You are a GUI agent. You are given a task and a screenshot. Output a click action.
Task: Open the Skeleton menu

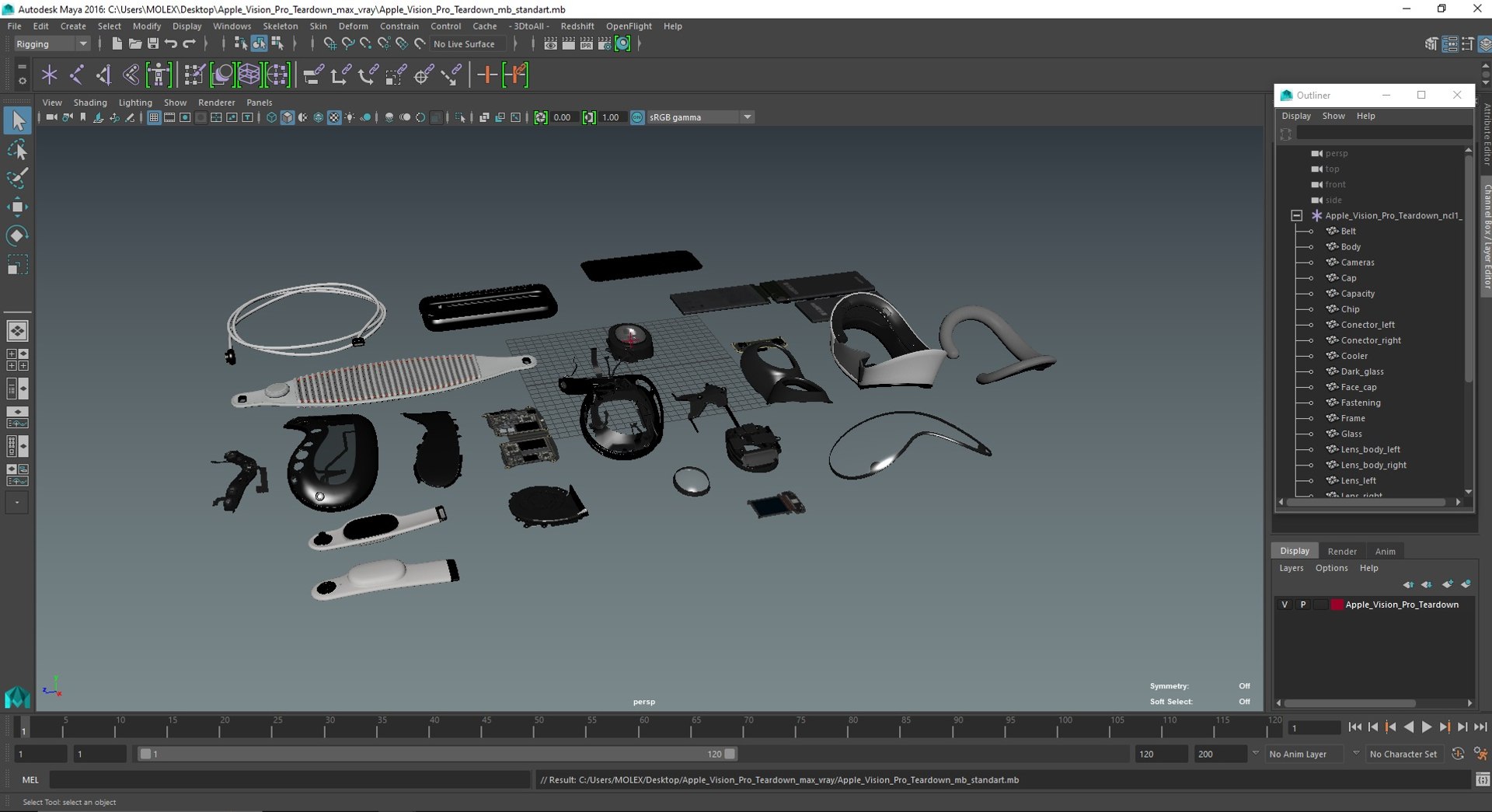[x=280, y=26]
